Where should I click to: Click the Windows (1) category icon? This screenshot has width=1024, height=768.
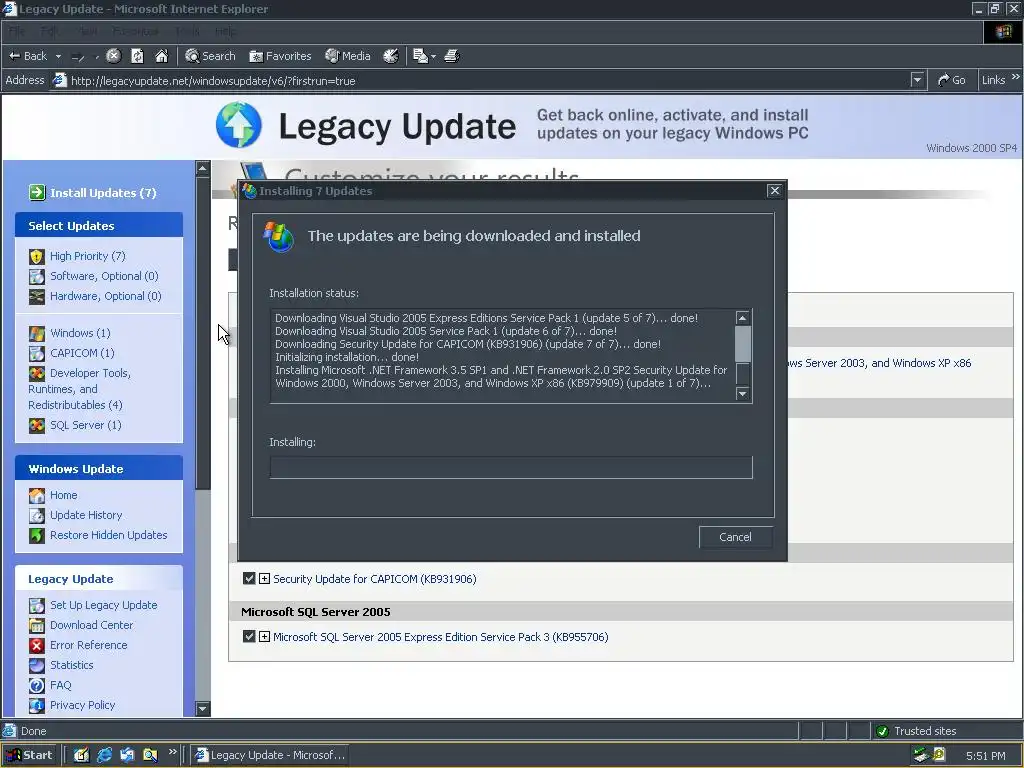(37, 333)
